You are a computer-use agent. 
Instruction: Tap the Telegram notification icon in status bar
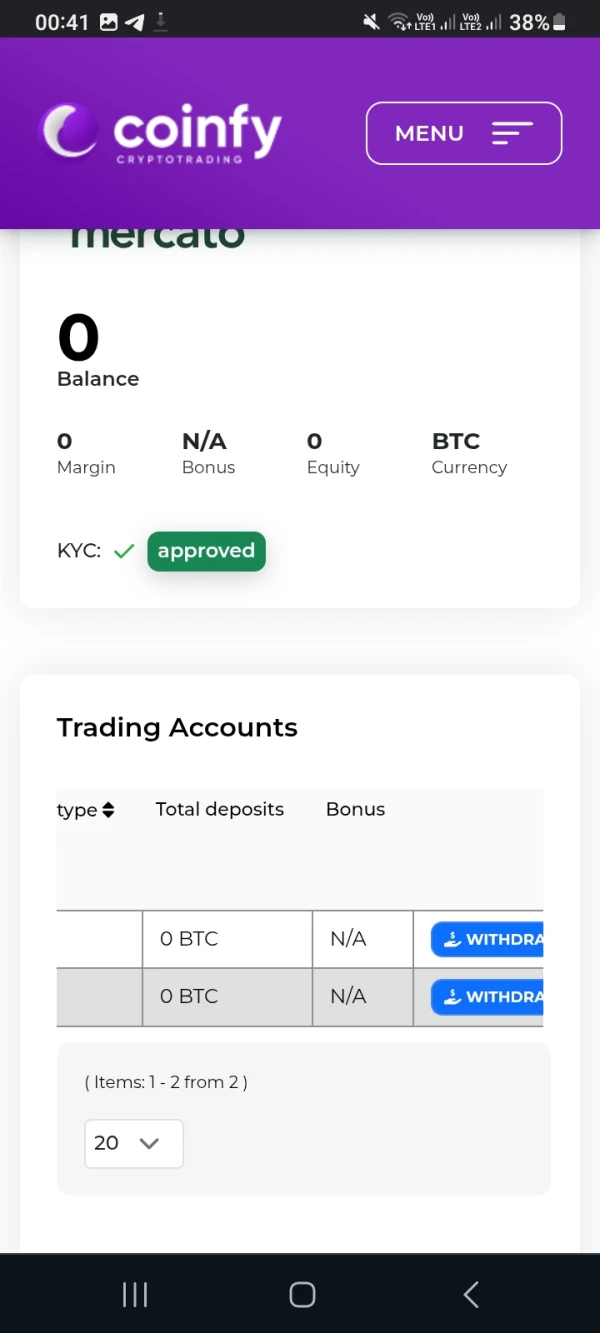point(135,22)
